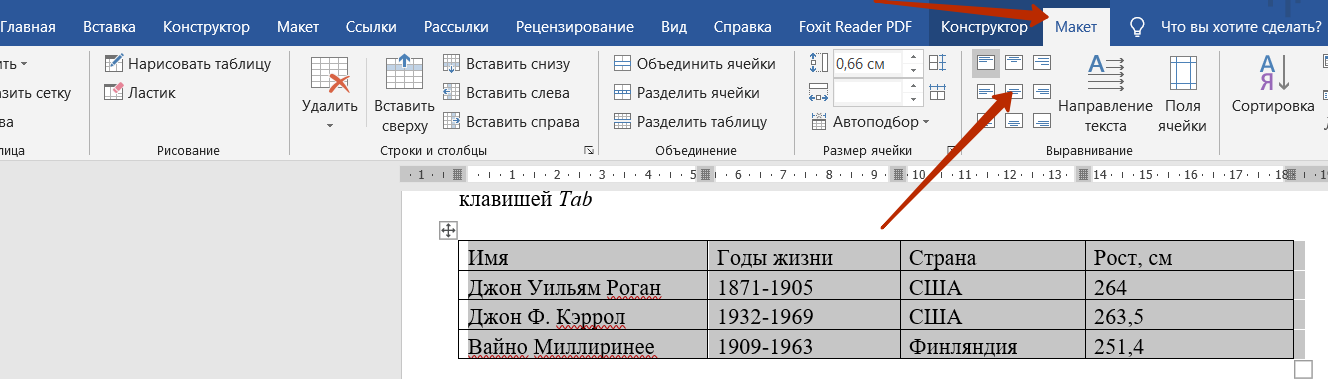Switch to the Рассылки tab
1328x379 pixels.
456,26
